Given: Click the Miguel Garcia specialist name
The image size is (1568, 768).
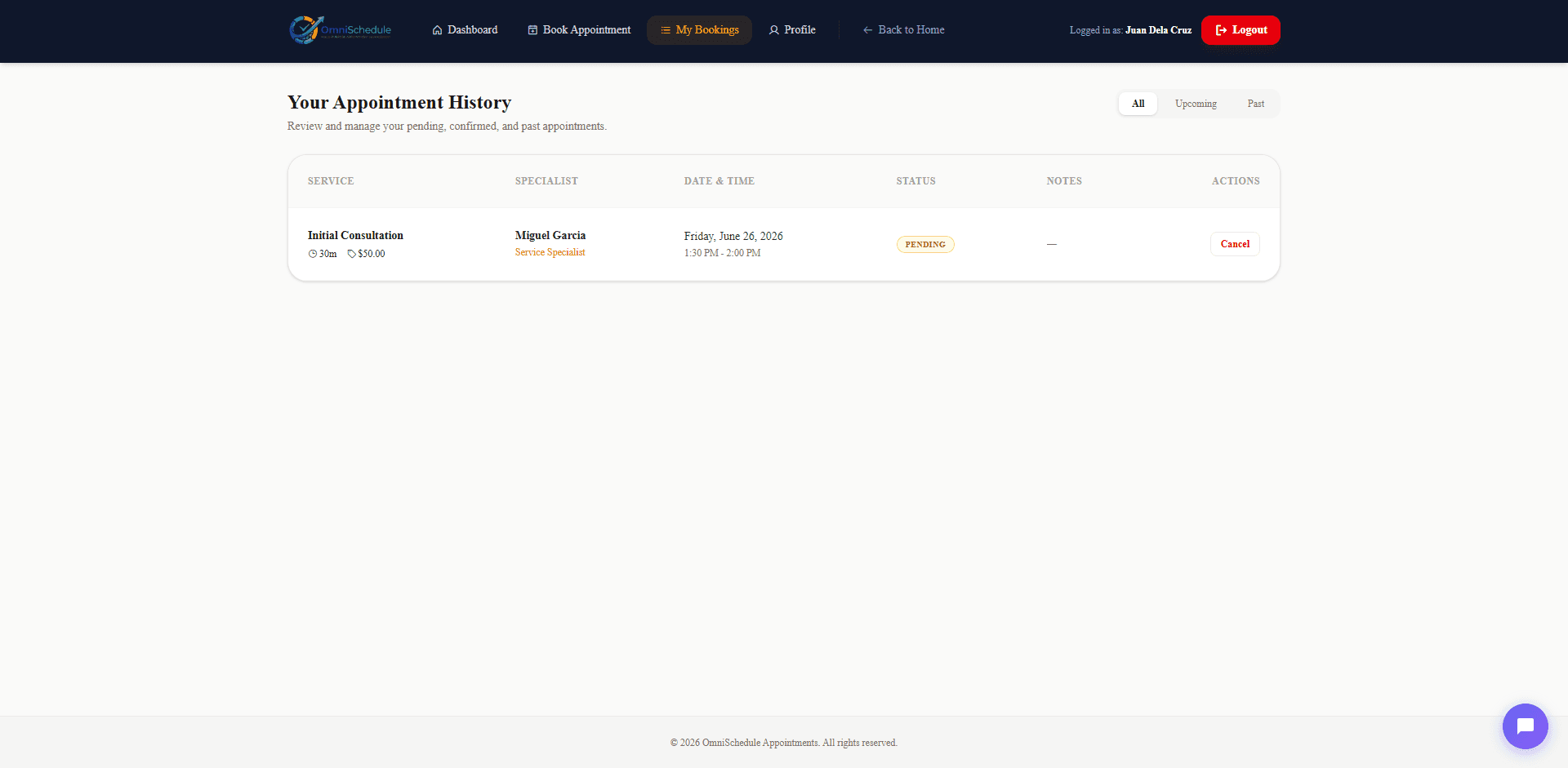Looking at the screenshot, I should pyautogui.click(x=550, y=235).
